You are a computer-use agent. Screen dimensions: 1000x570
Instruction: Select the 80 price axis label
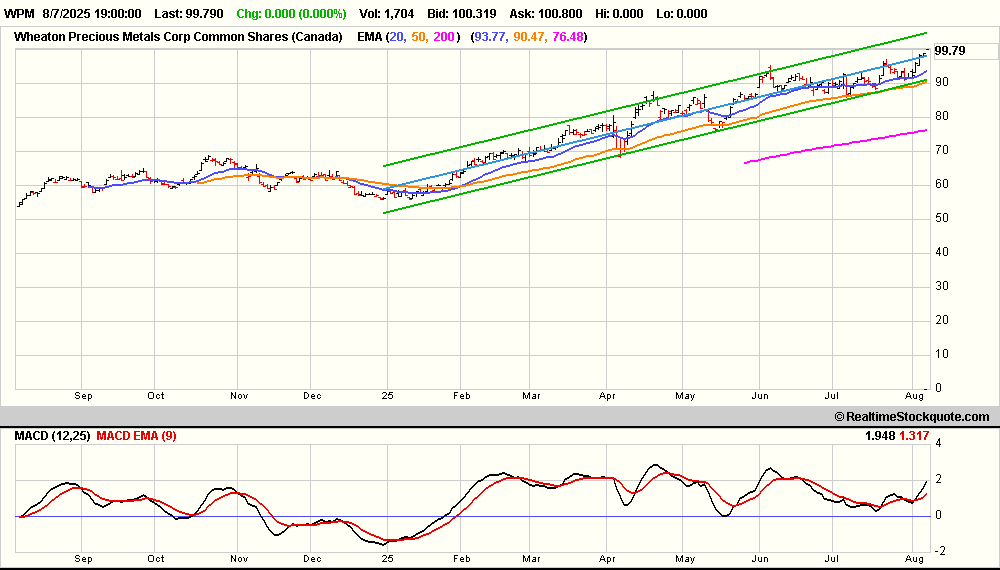pyautogui.click(x=941, y=116)
